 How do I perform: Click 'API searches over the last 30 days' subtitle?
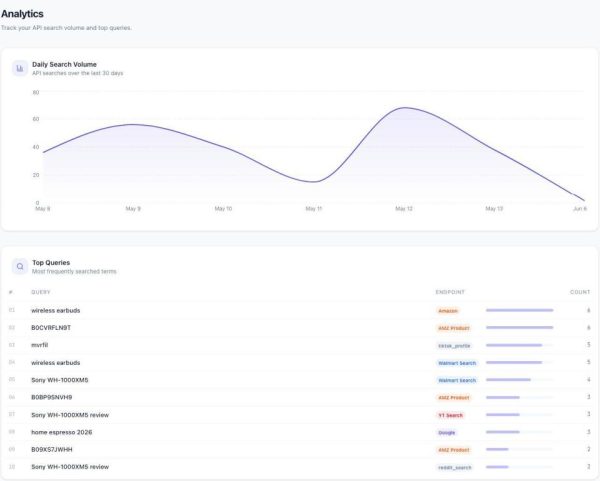pyautogui.click(x=78, y=73)
